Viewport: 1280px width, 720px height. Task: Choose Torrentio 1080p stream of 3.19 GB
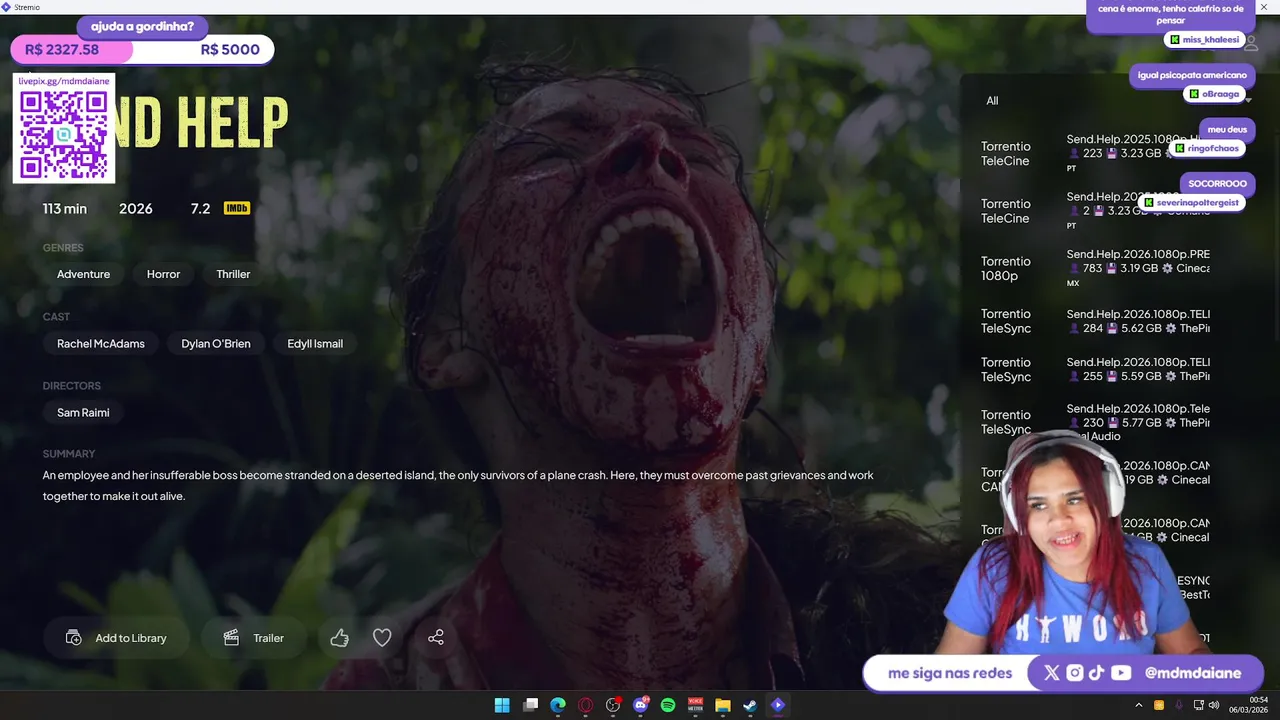pos(1095,268)
